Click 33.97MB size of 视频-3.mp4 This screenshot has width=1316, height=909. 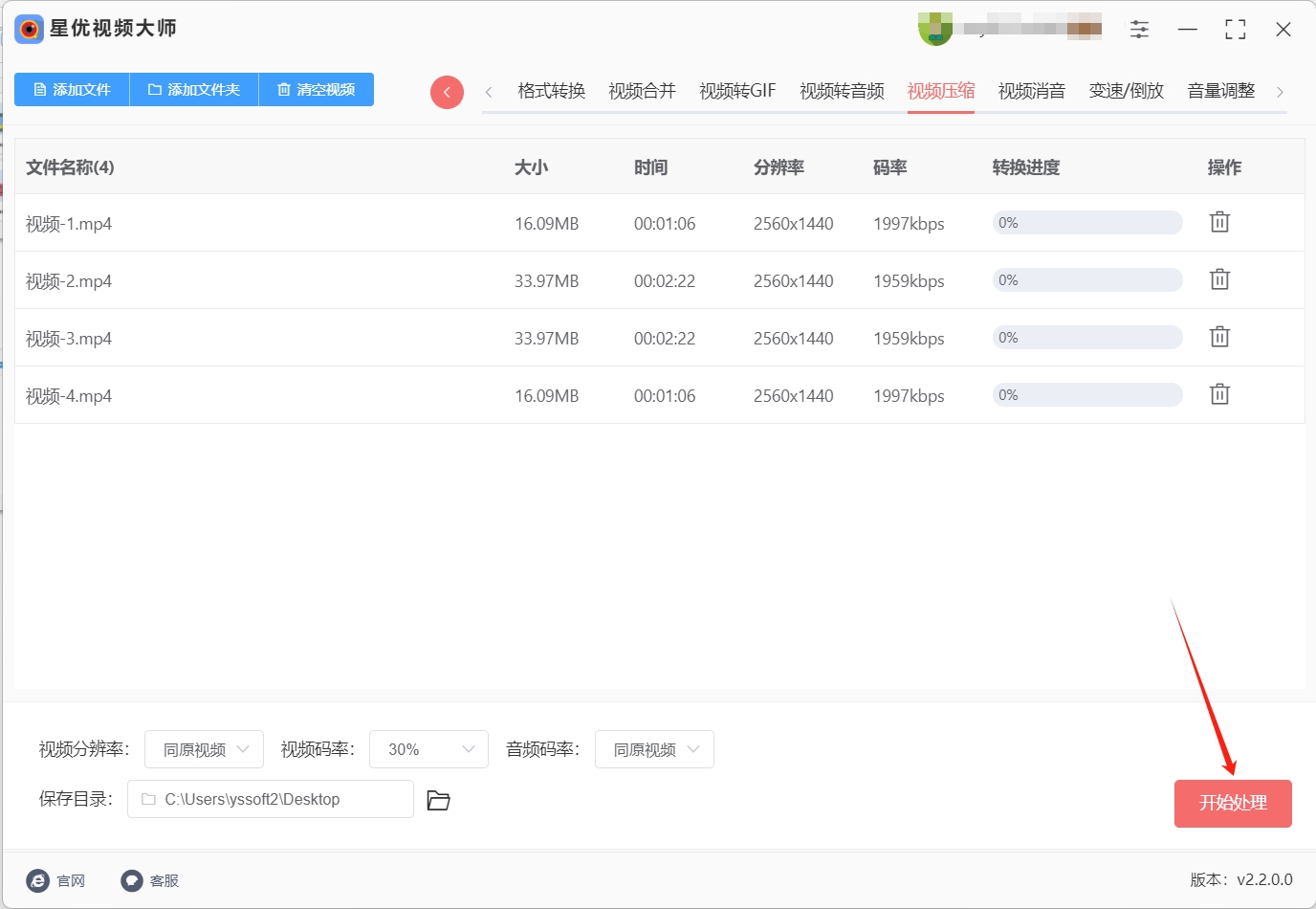(547, 339)
